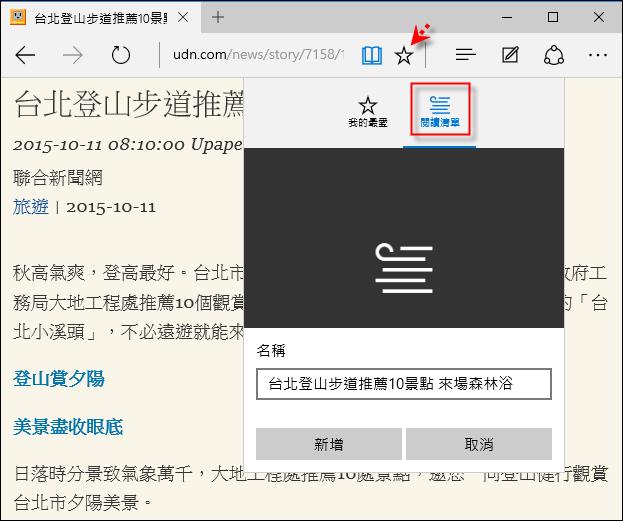
Task: Close the Edge browser window
Action: [599, 17]
